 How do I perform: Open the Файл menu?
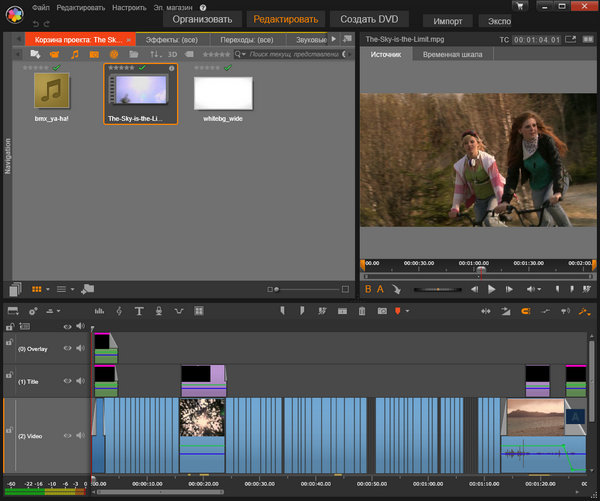tap(40, 7)
